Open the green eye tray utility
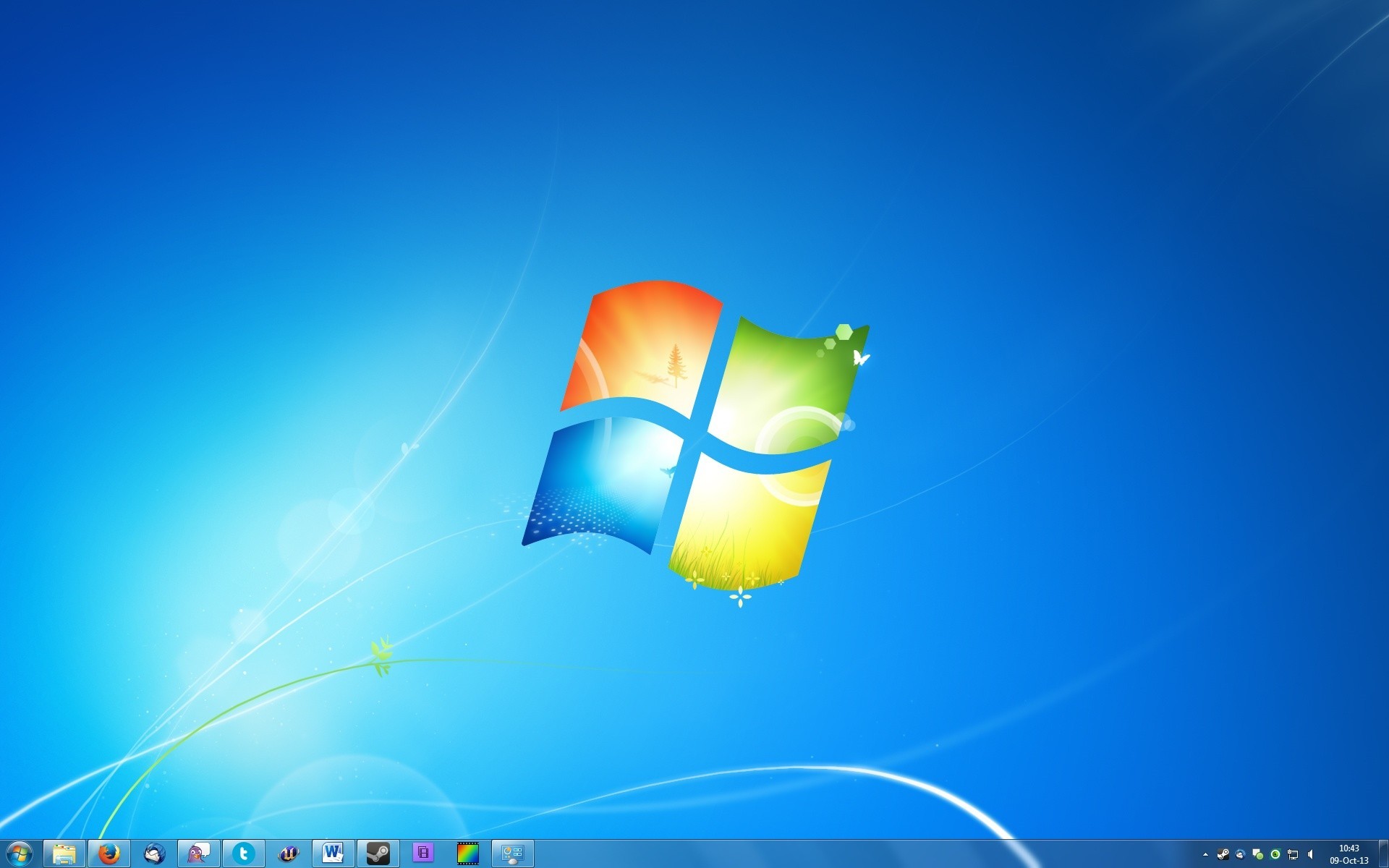The height and width of the screenshot is (868, 1389). click(1275, 855)
